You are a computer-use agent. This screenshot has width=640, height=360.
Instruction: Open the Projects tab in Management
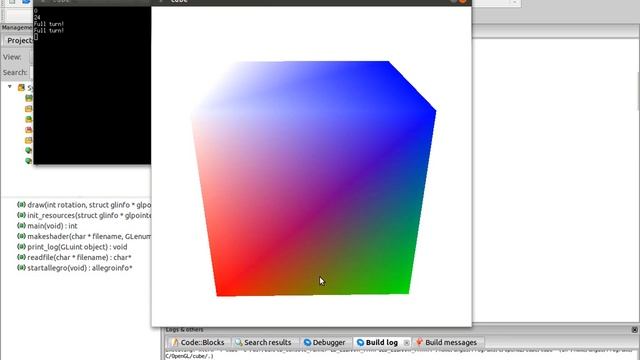pyautogui.click(x=19, y=40)
